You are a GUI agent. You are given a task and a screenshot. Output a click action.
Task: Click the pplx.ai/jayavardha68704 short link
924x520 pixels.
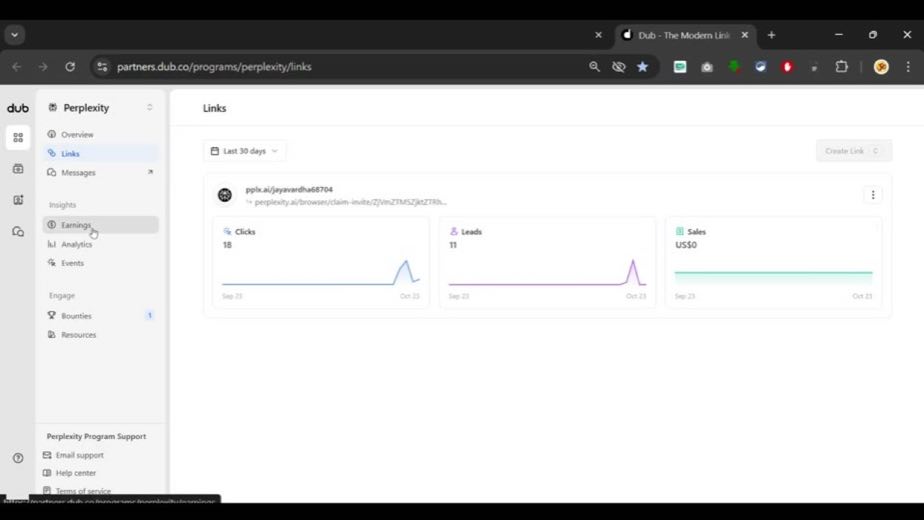[289, 189]
